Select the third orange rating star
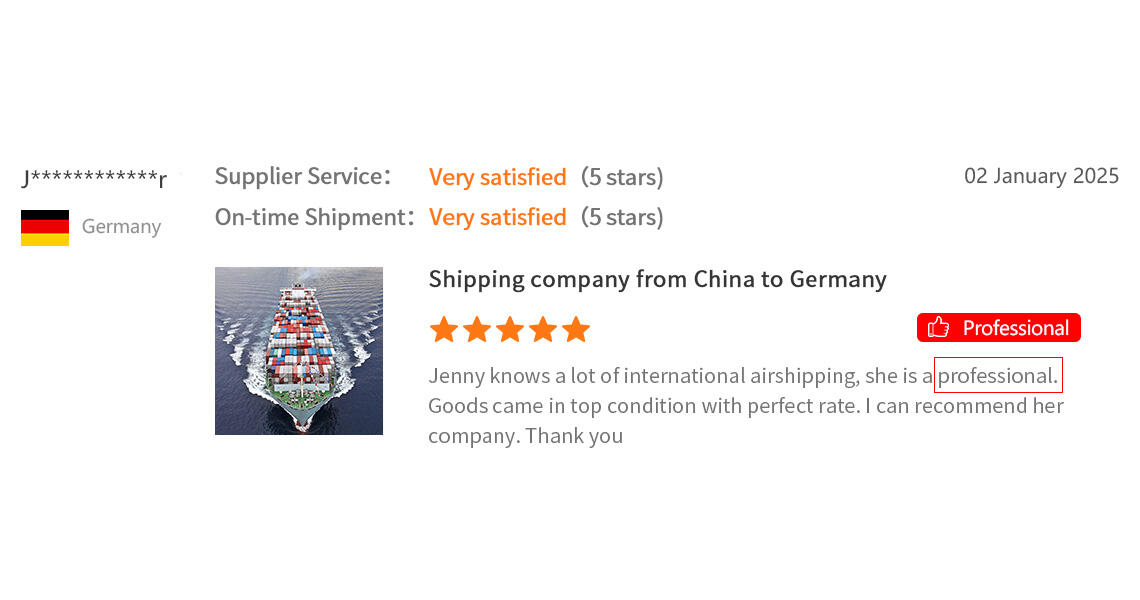Image resolution: width=1140 pixels, height=600 pixels. coord(509,330)
